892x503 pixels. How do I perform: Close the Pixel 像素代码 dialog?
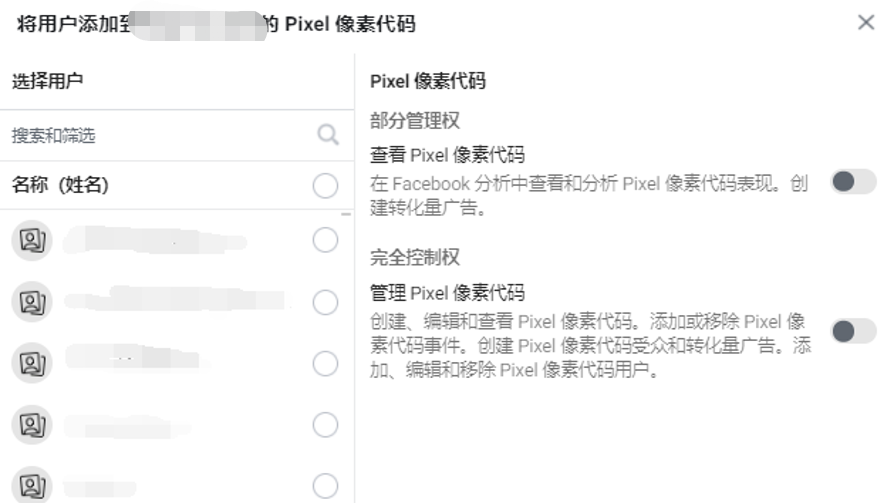pos(866,23)
